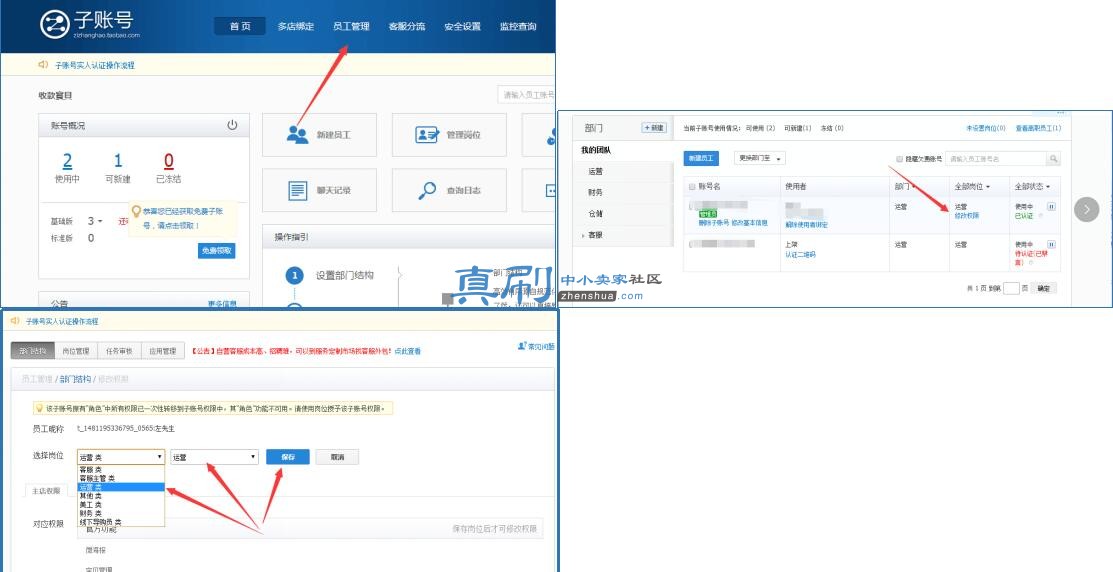Click the 查询日志 magnifier icon

(427, 190)
